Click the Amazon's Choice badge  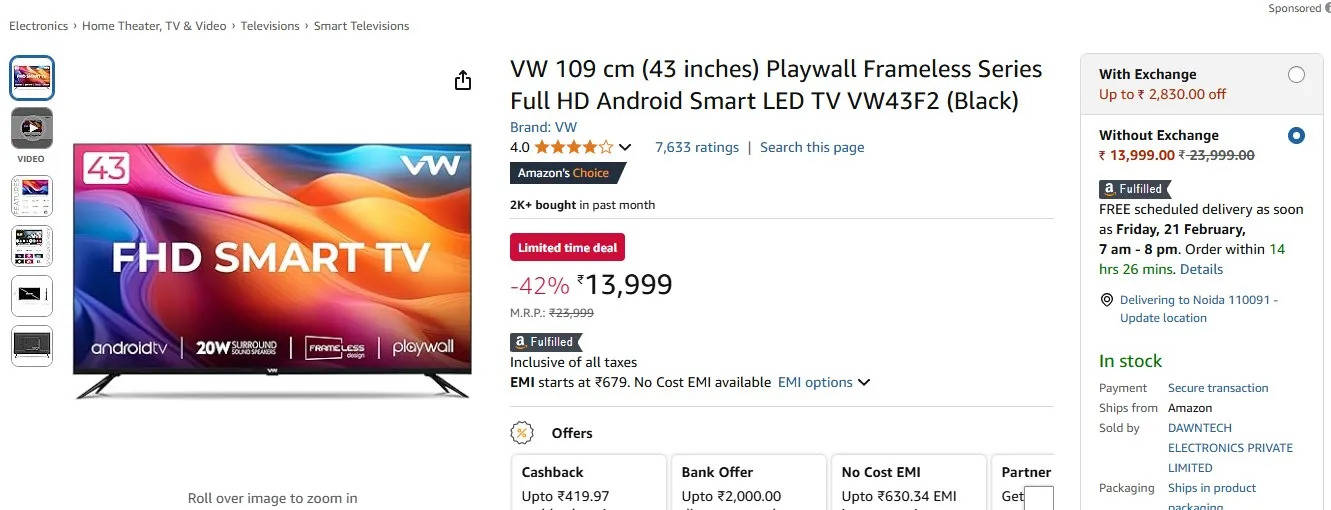point(565,173)
